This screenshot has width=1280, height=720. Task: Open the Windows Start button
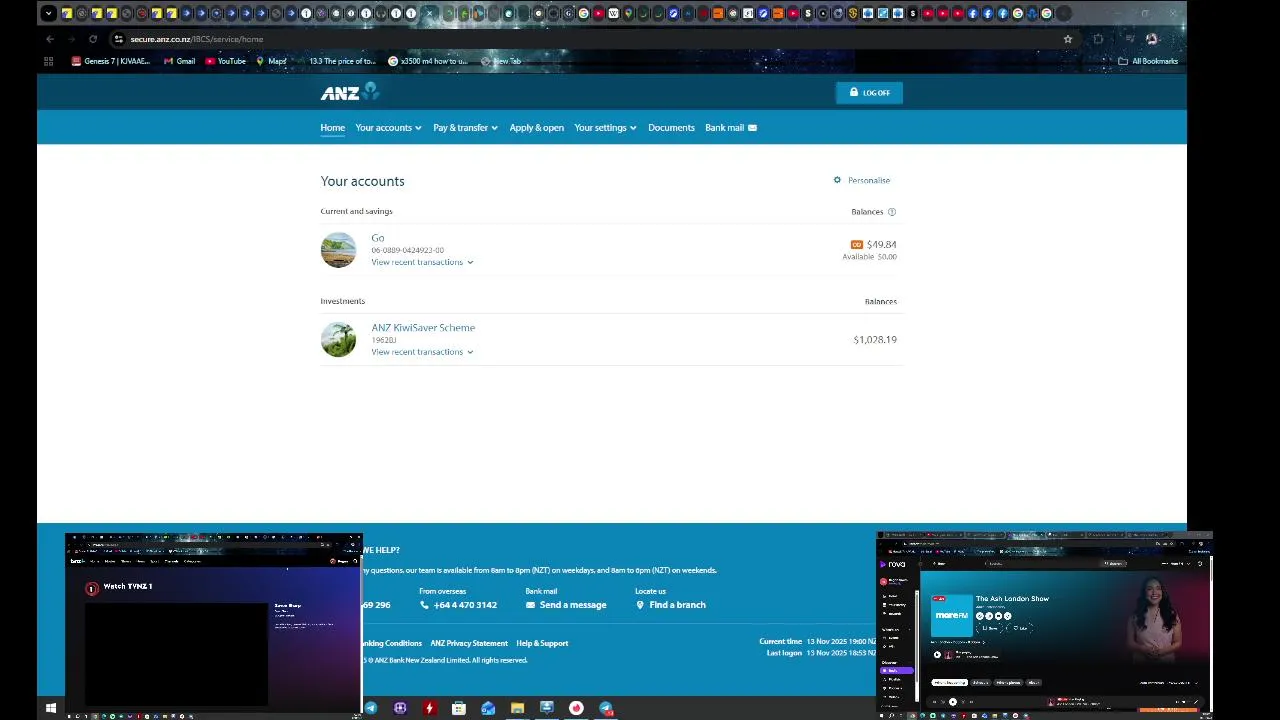tap(51, 708)
